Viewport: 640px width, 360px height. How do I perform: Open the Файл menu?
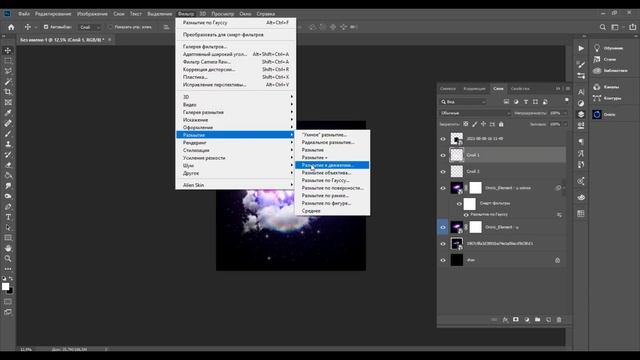point(24,13)
